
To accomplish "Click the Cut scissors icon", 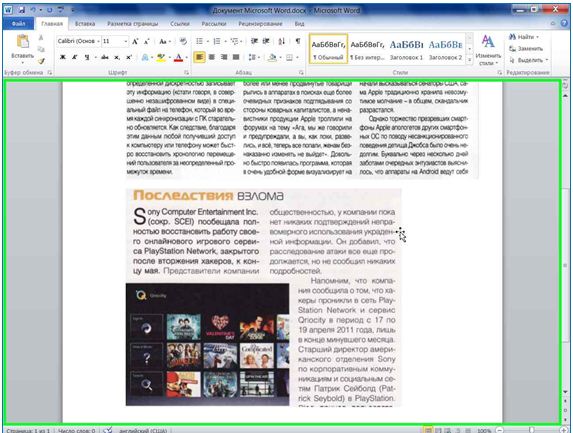I will click(41, 38).
